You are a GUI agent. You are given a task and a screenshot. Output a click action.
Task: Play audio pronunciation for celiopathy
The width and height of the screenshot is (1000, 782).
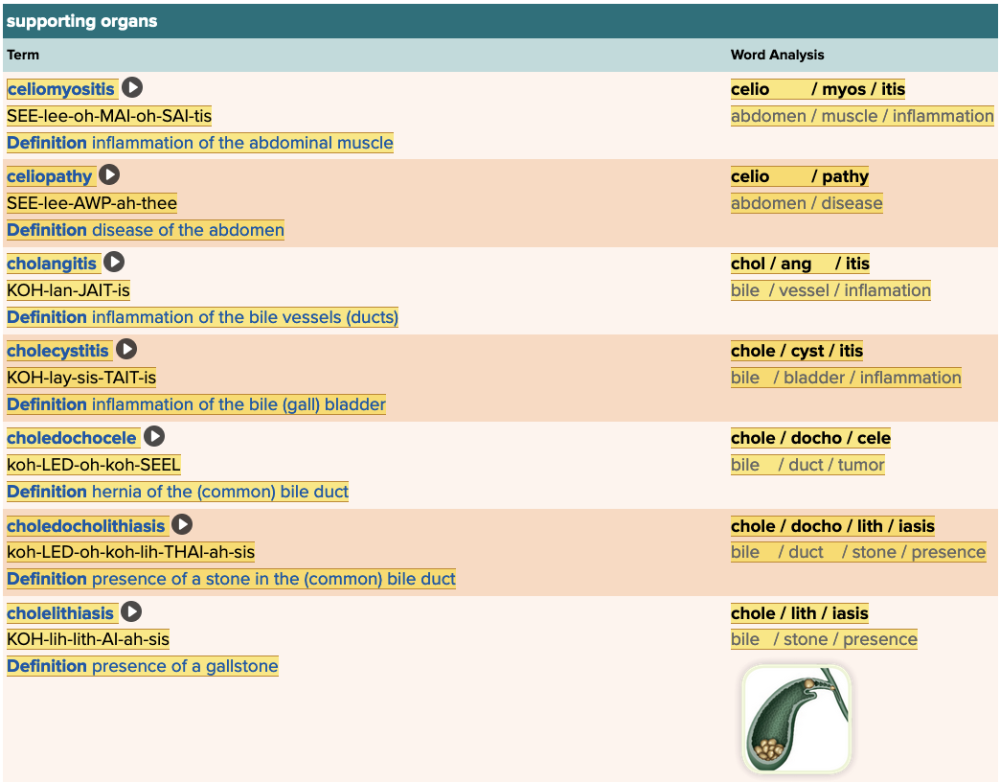(110, 176)
